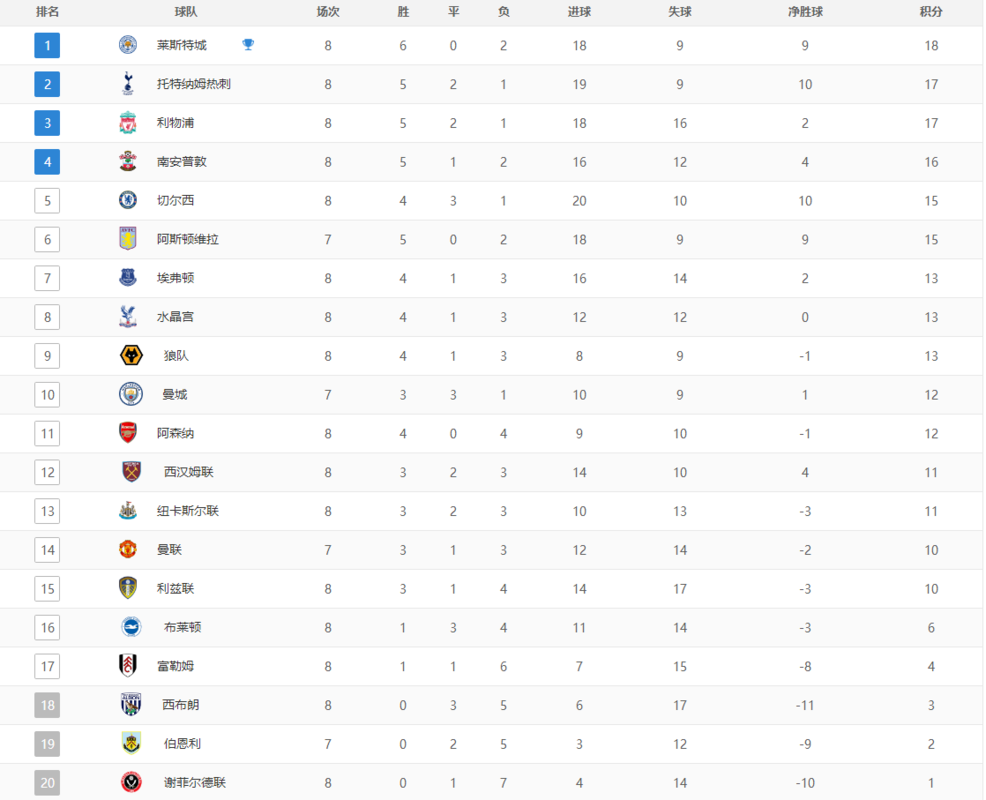The image size is (986, 800).
Task: Click the Liverpool club crest
Action: (128, 123)
